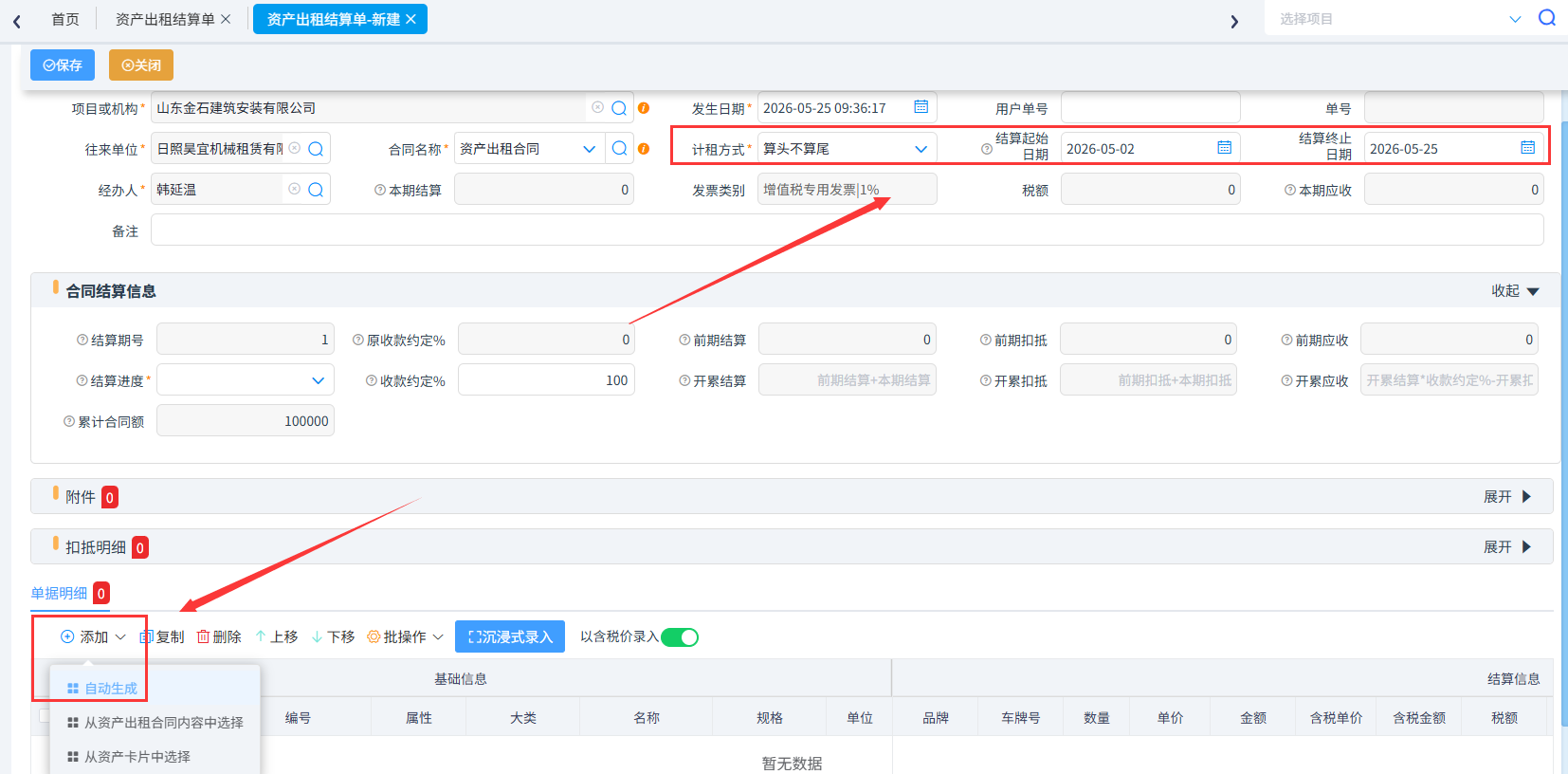This screenshot has width=1568, height=774.
Task: Navigate tabs right with forward arrow
Action: coord(1234,21)
